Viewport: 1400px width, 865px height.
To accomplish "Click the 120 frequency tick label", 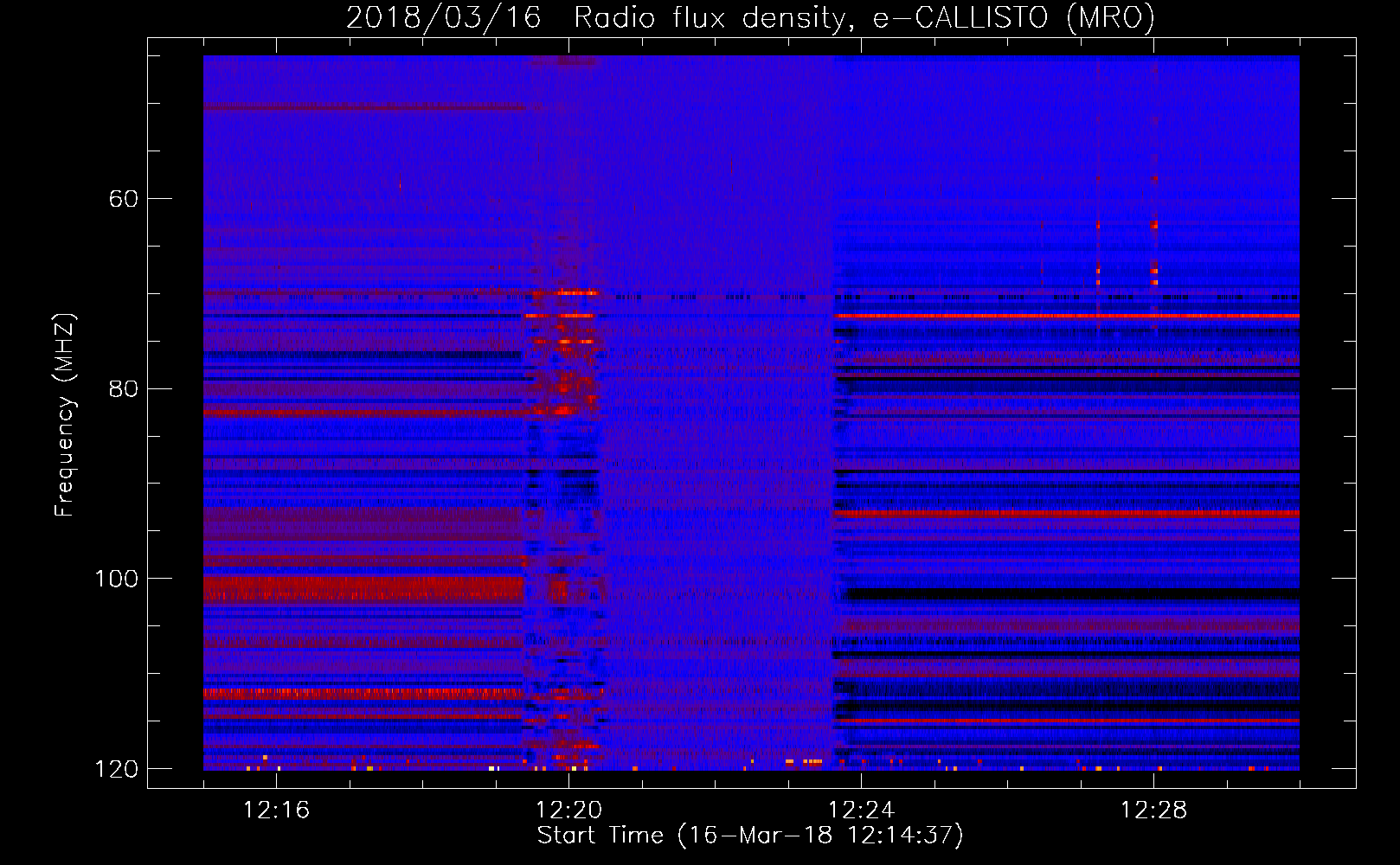I will 116,769.
